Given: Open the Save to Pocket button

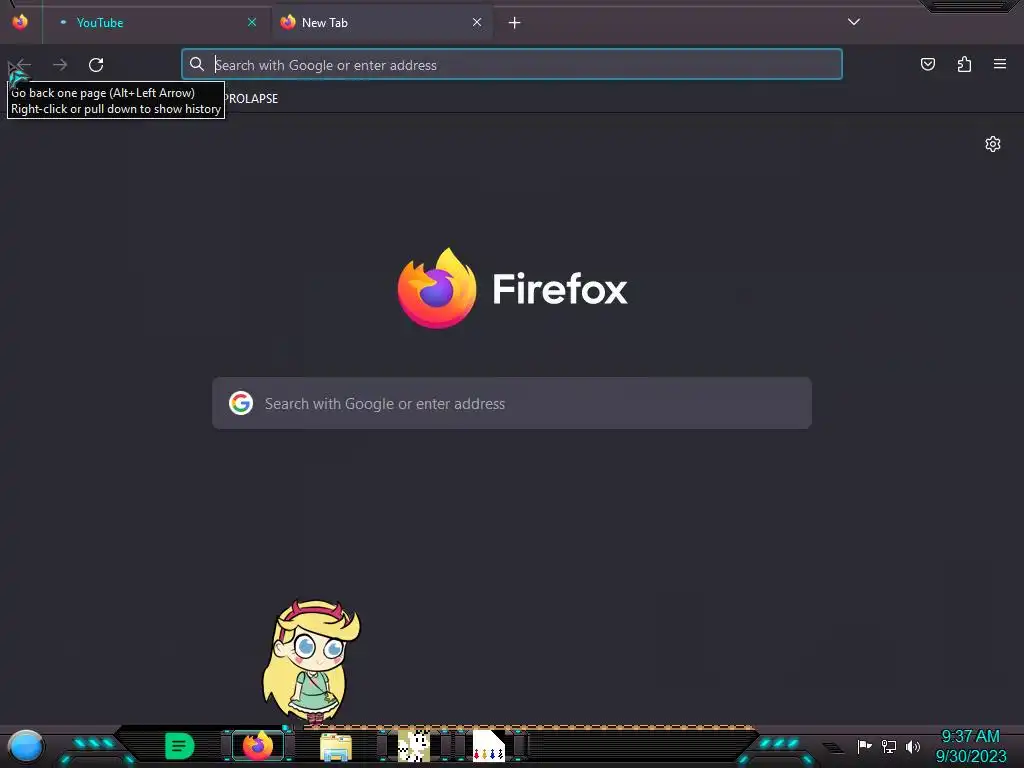Looking at the screenshot, I should tap(927, 64).
